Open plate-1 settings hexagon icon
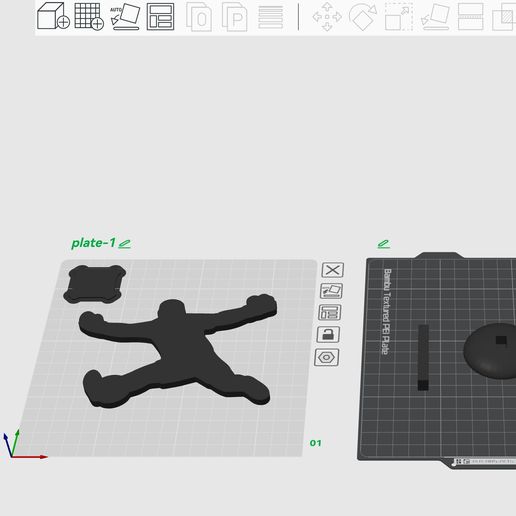Image resolution: width=516 pixels, height=516 pixels. coord(327,357)
